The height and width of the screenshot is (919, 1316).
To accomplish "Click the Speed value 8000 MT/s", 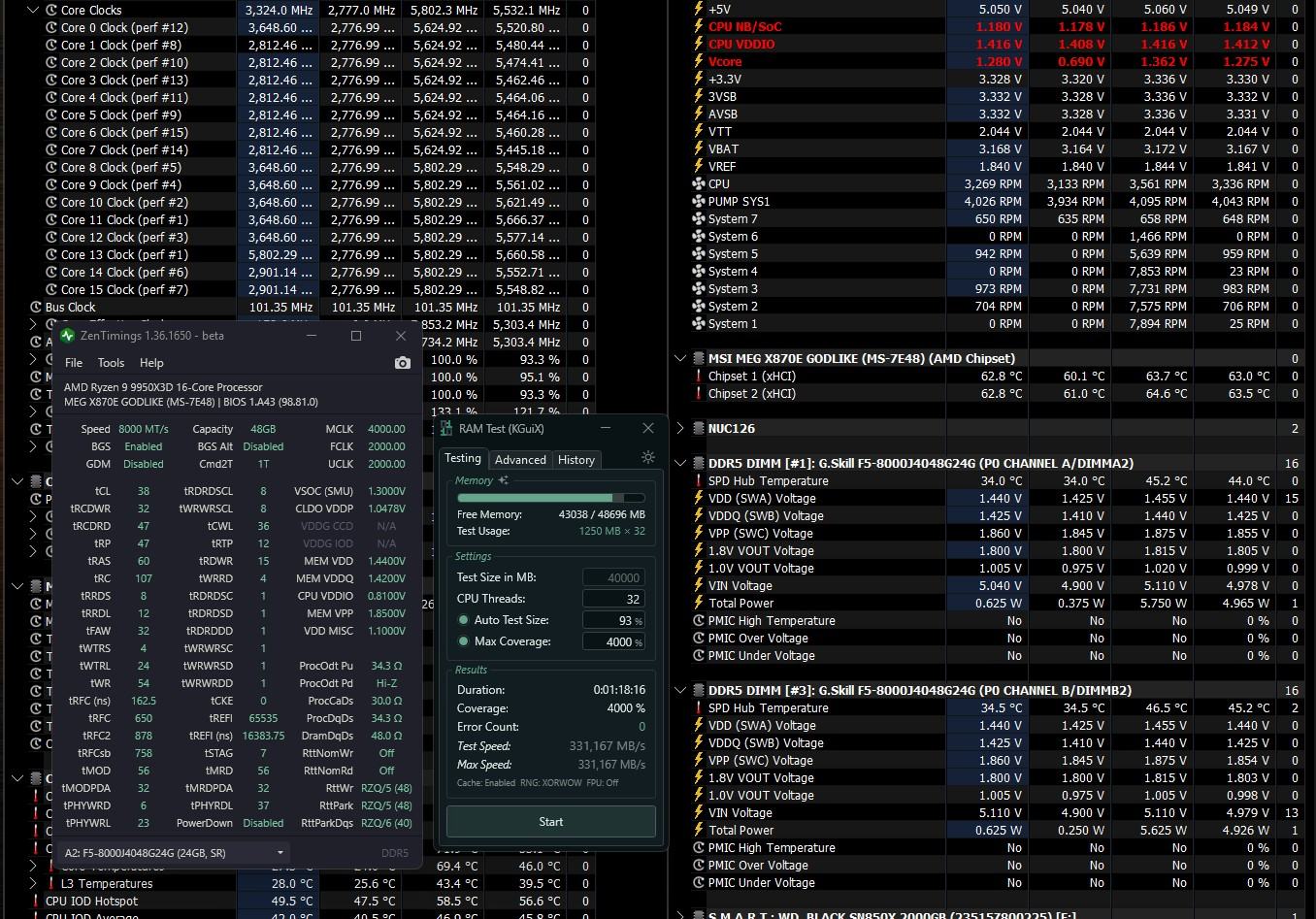I will (x=143, y=429).
